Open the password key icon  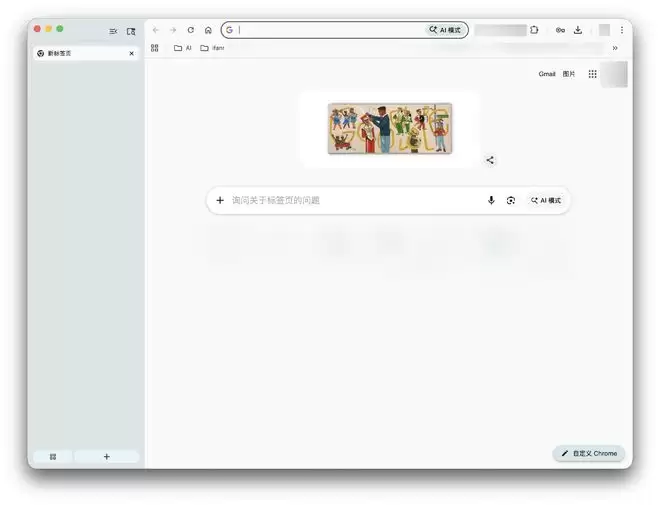click(x=560, y=30)
